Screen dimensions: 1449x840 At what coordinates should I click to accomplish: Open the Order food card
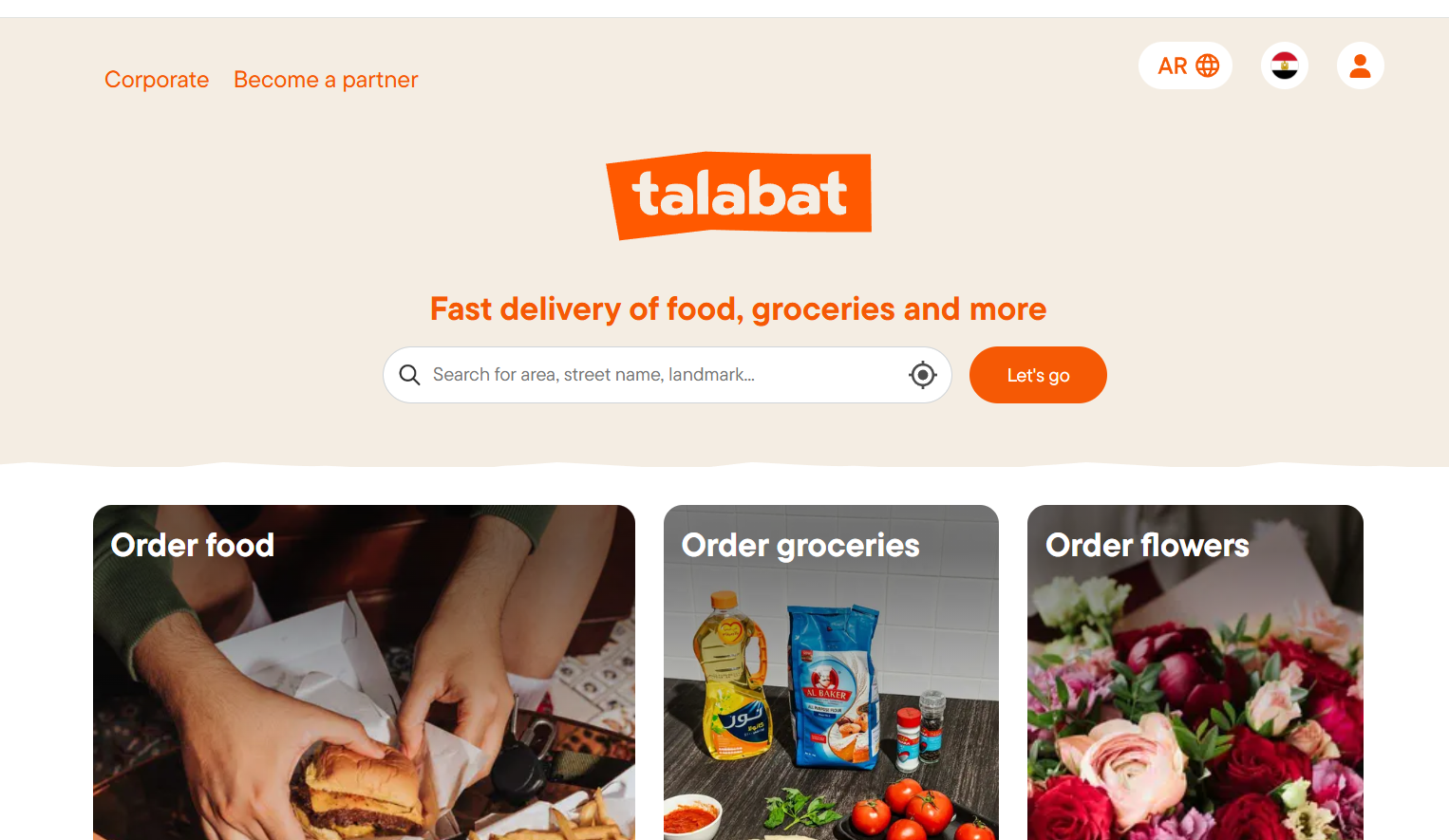pyautogui.click(x=364, y=672)
